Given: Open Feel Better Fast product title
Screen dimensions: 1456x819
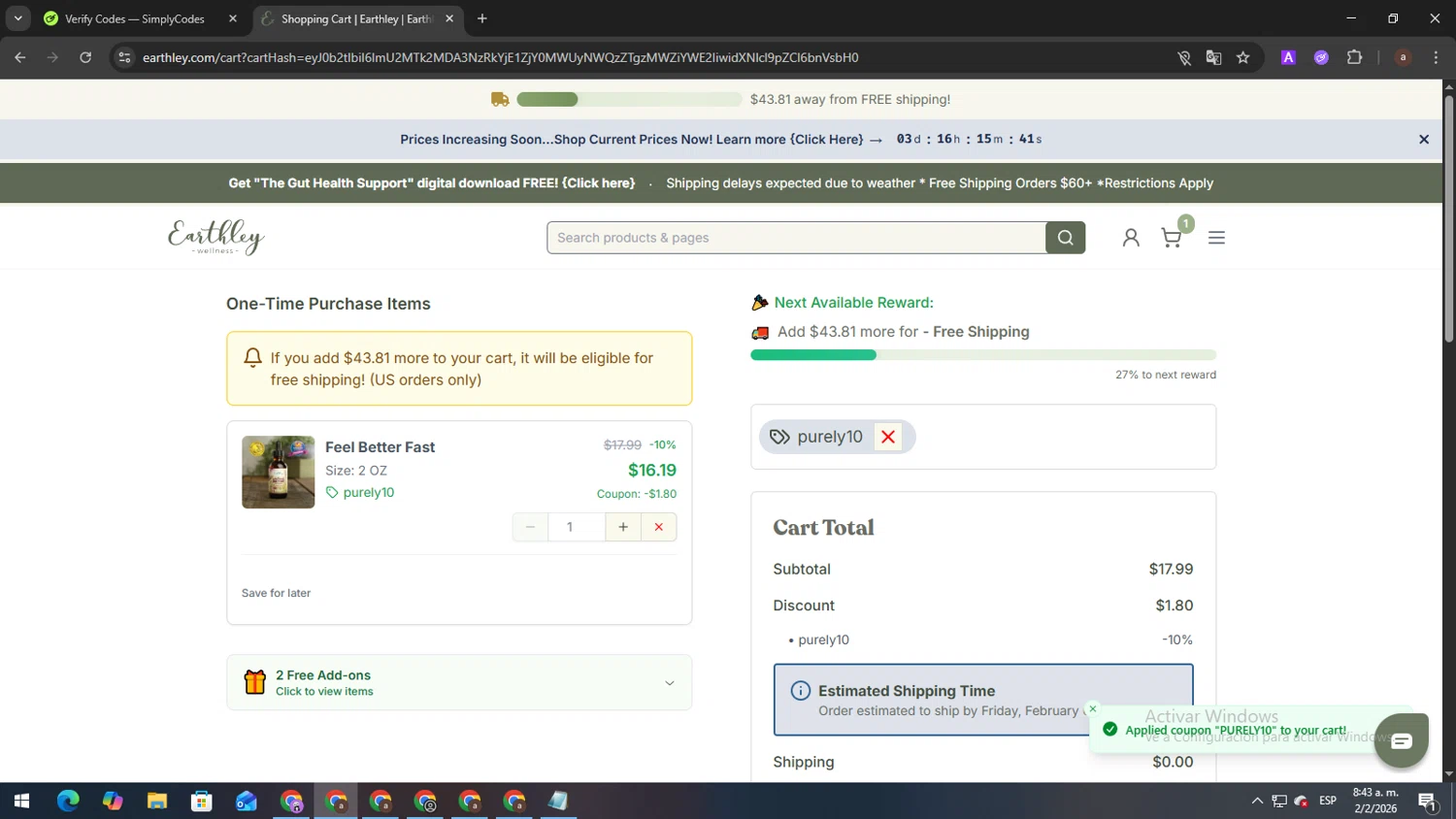Looking at the screenshot, I should pos(380,447).
